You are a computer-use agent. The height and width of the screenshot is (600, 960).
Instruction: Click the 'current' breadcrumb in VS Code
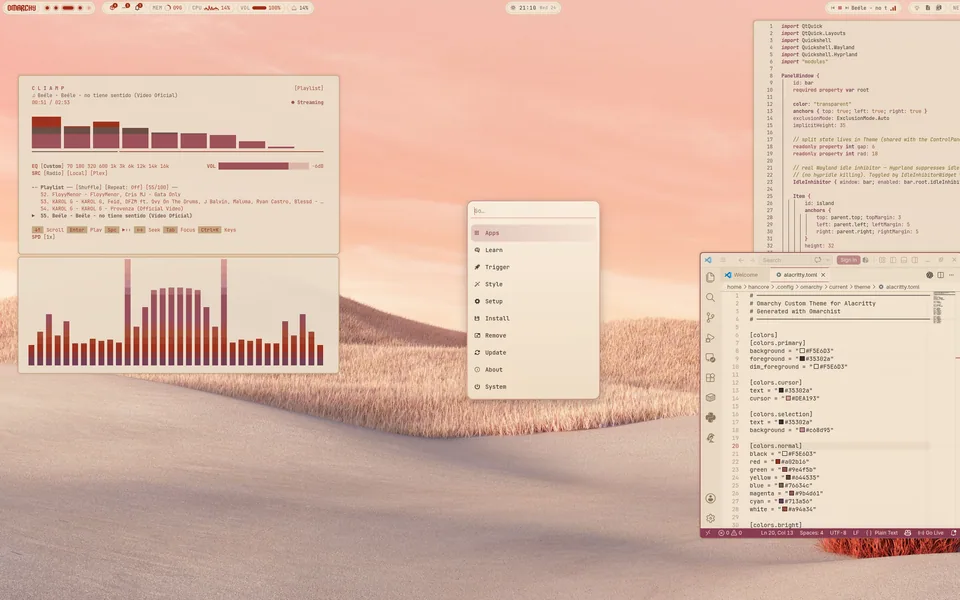[x=838, y=287]
